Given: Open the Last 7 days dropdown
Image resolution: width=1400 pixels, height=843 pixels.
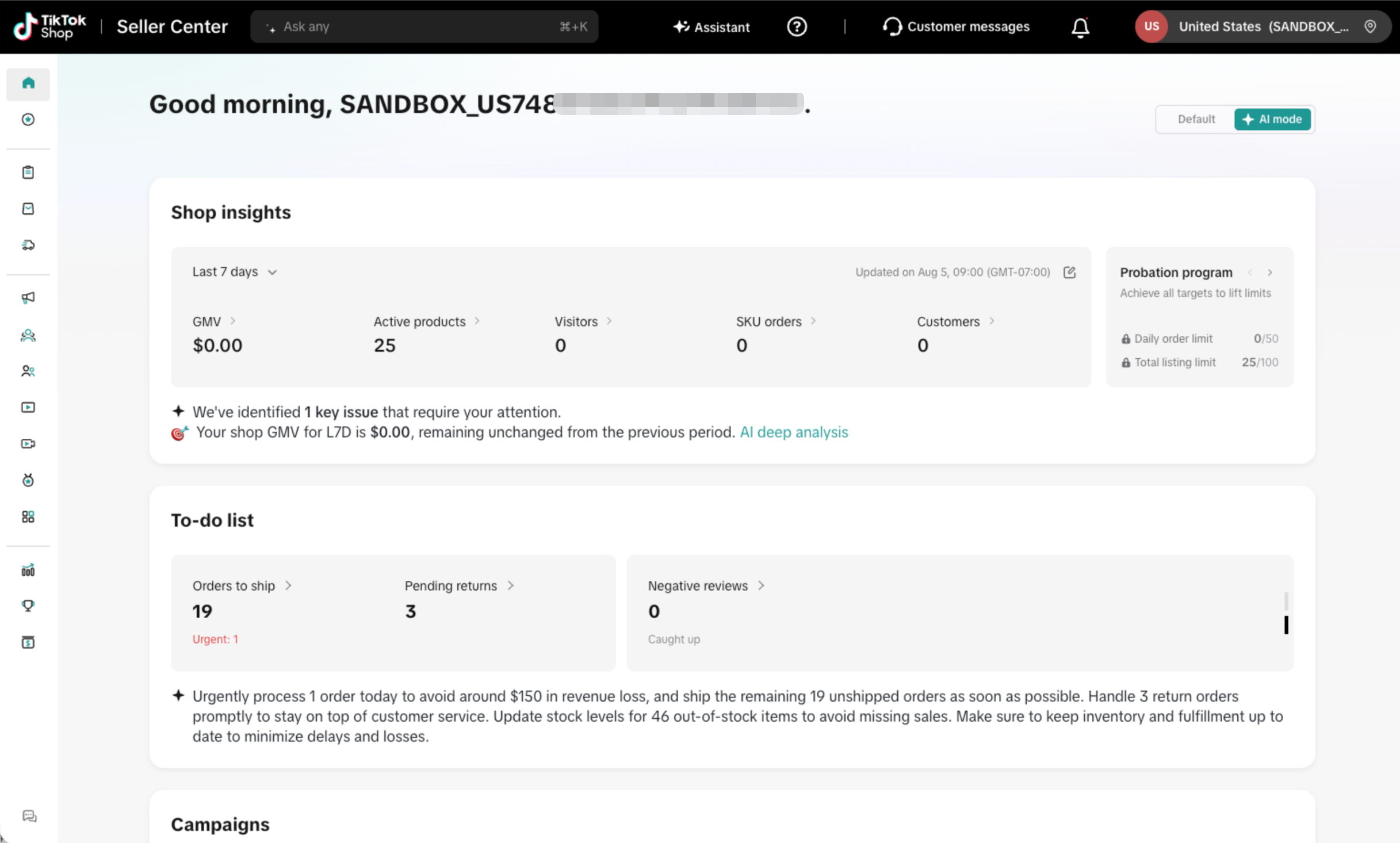Looking at the screenshot, I should click(235, 272).
